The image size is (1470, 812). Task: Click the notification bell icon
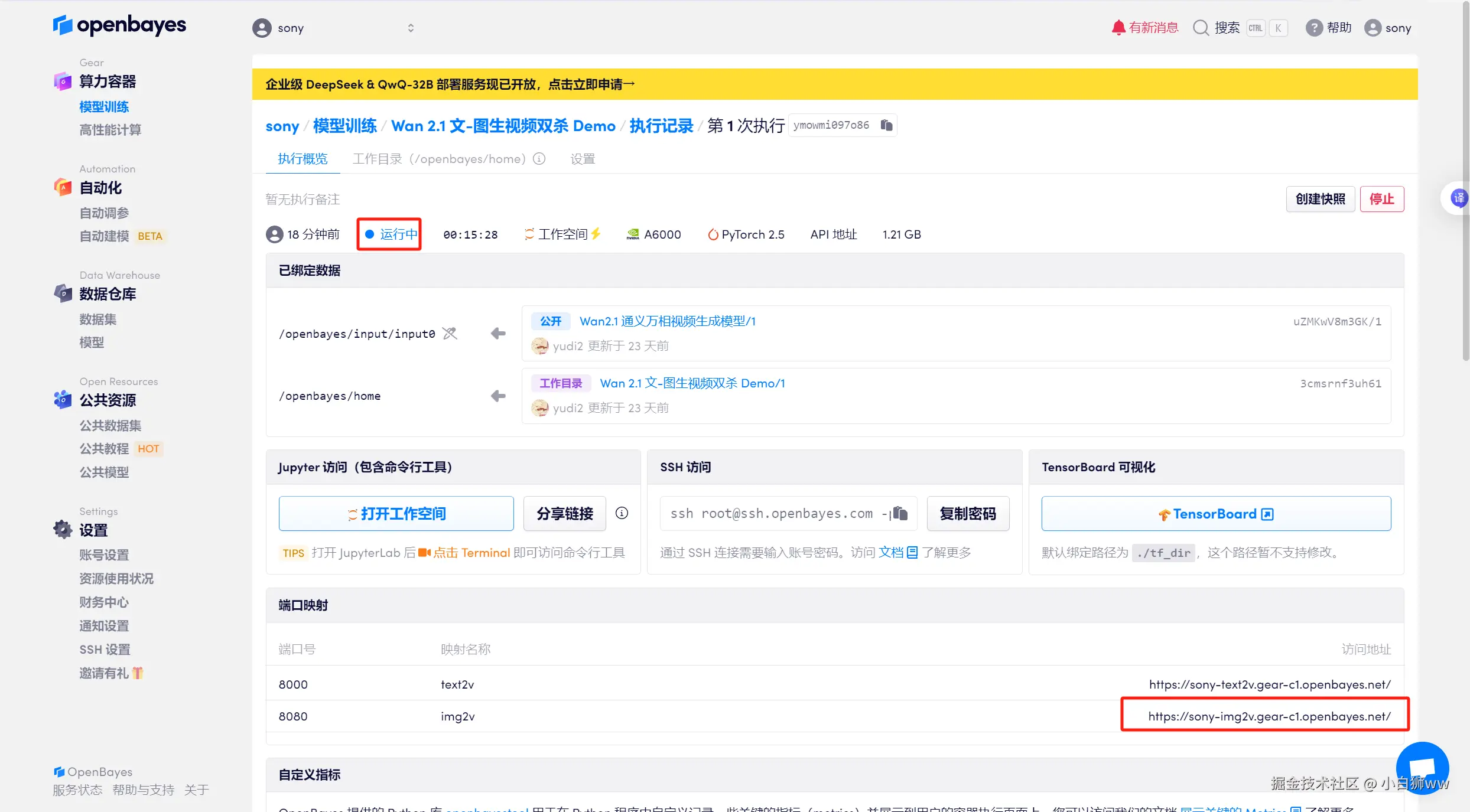[x=1118, y=28]
